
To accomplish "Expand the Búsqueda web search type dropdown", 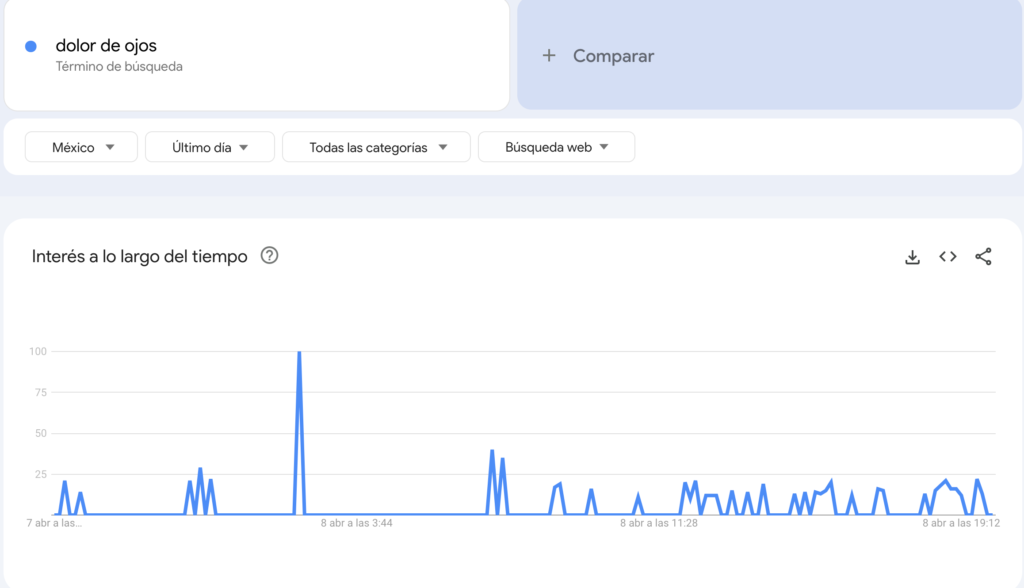I will (556, 147).
